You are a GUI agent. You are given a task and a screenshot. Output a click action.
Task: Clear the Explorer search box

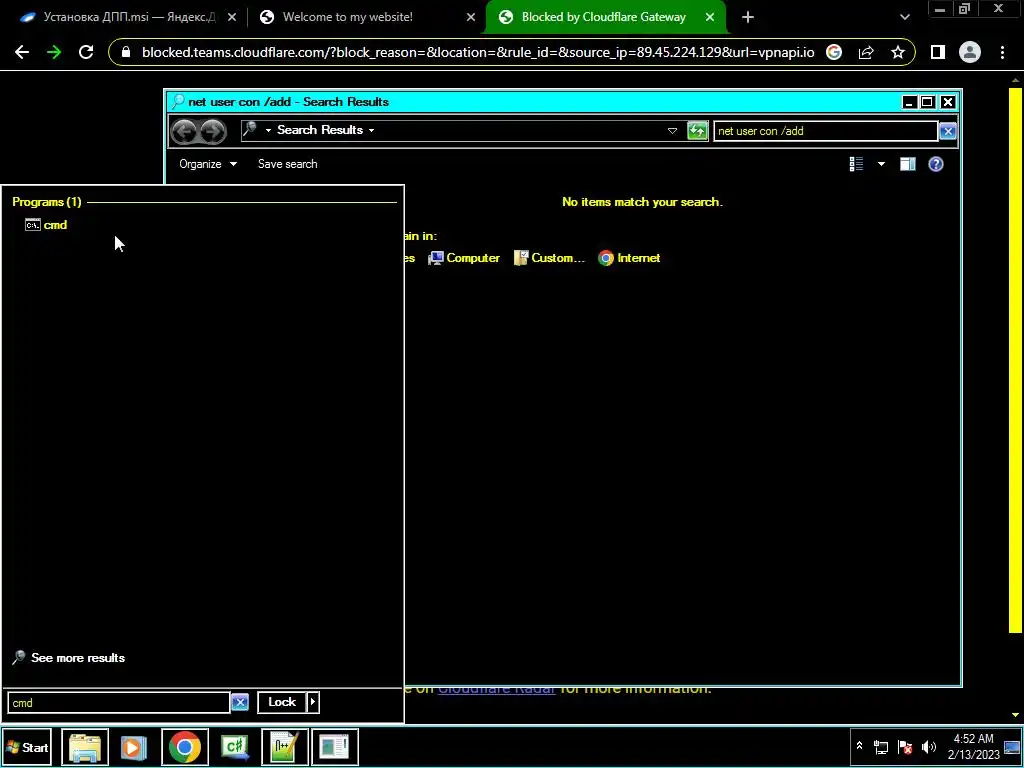pos(948,131)
